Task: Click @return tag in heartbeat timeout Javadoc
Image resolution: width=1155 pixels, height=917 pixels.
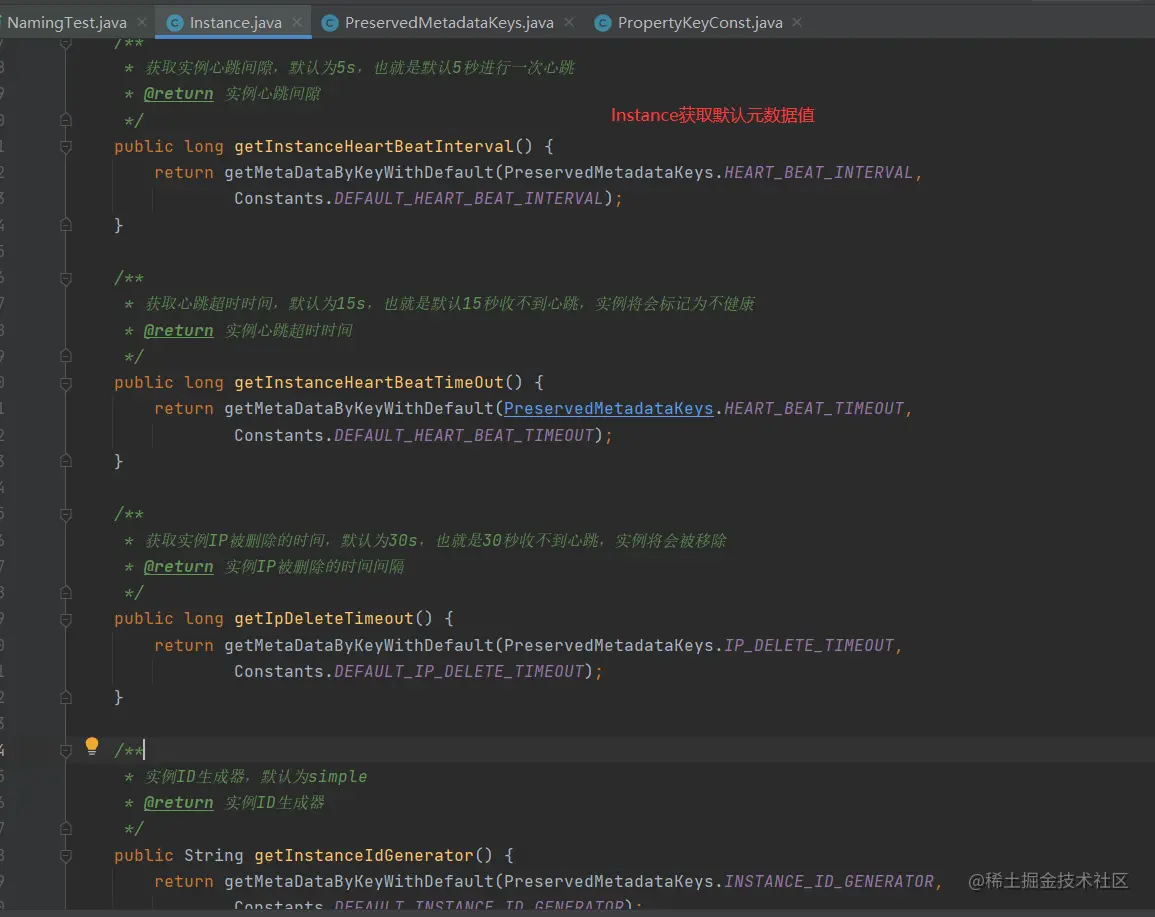Action: 178,331
